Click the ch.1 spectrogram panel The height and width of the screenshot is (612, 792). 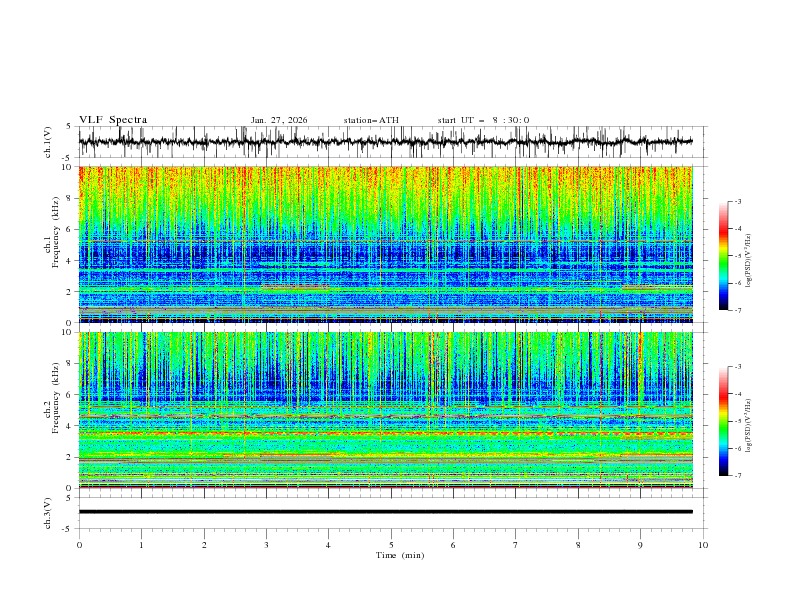(x=385, y=244)
